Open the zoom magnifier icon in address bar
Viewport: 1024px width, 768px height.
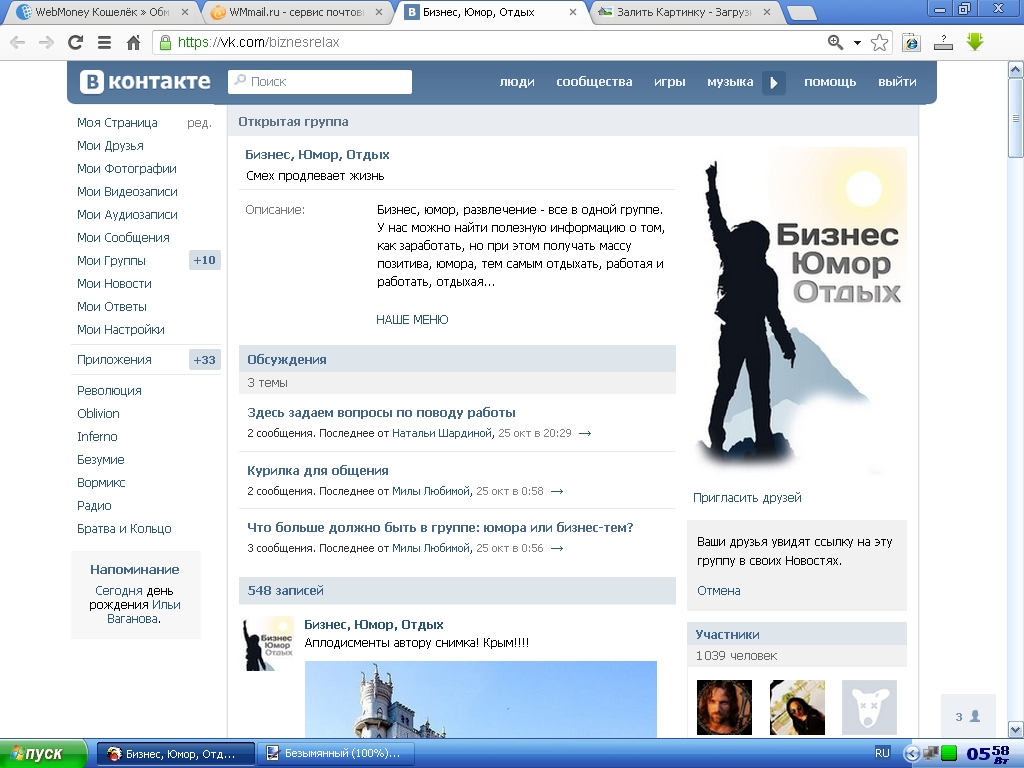[836, 42]
